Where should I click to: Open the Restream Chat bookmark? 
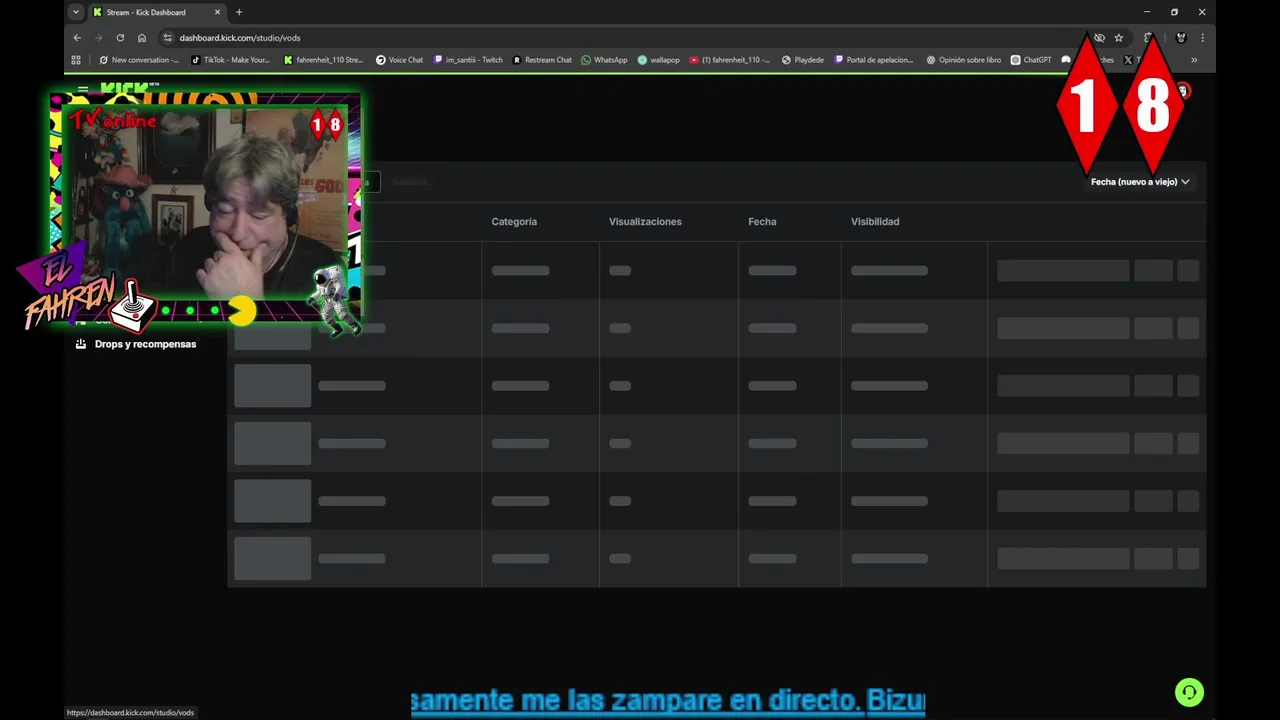542,60
